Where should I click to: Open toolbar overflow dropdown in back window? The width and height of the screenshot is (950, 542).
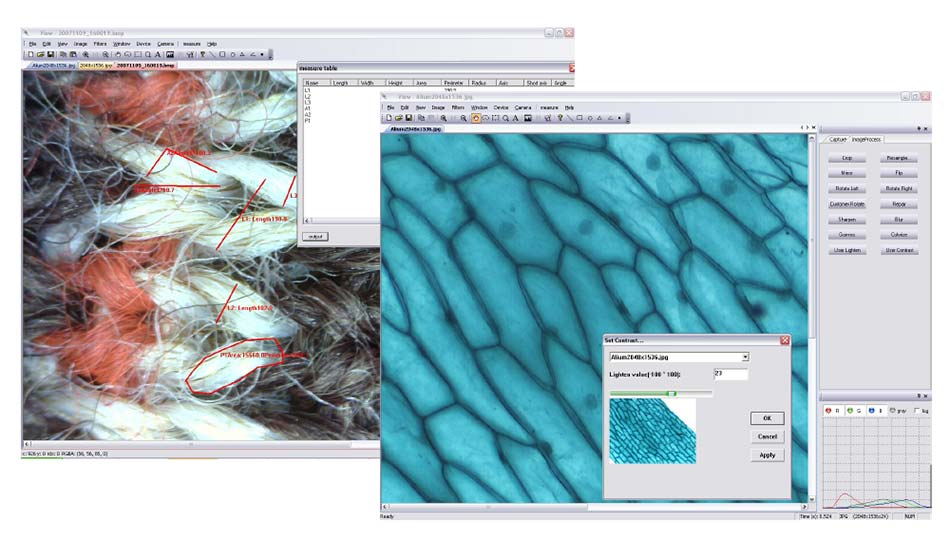tap(270, 55)
